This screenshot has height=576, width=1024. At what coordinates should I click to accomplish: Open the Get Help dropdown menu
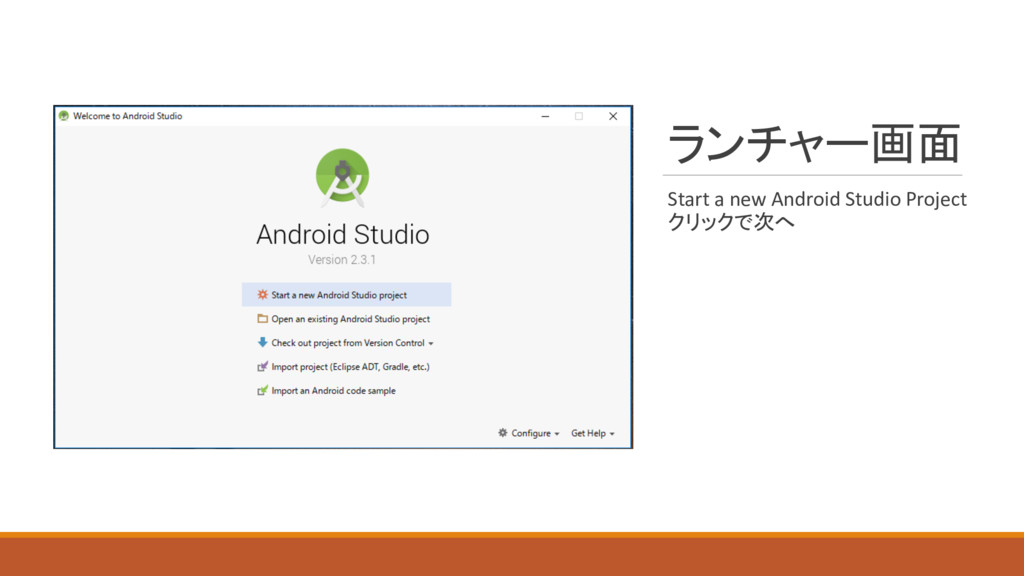click(592, 433)
